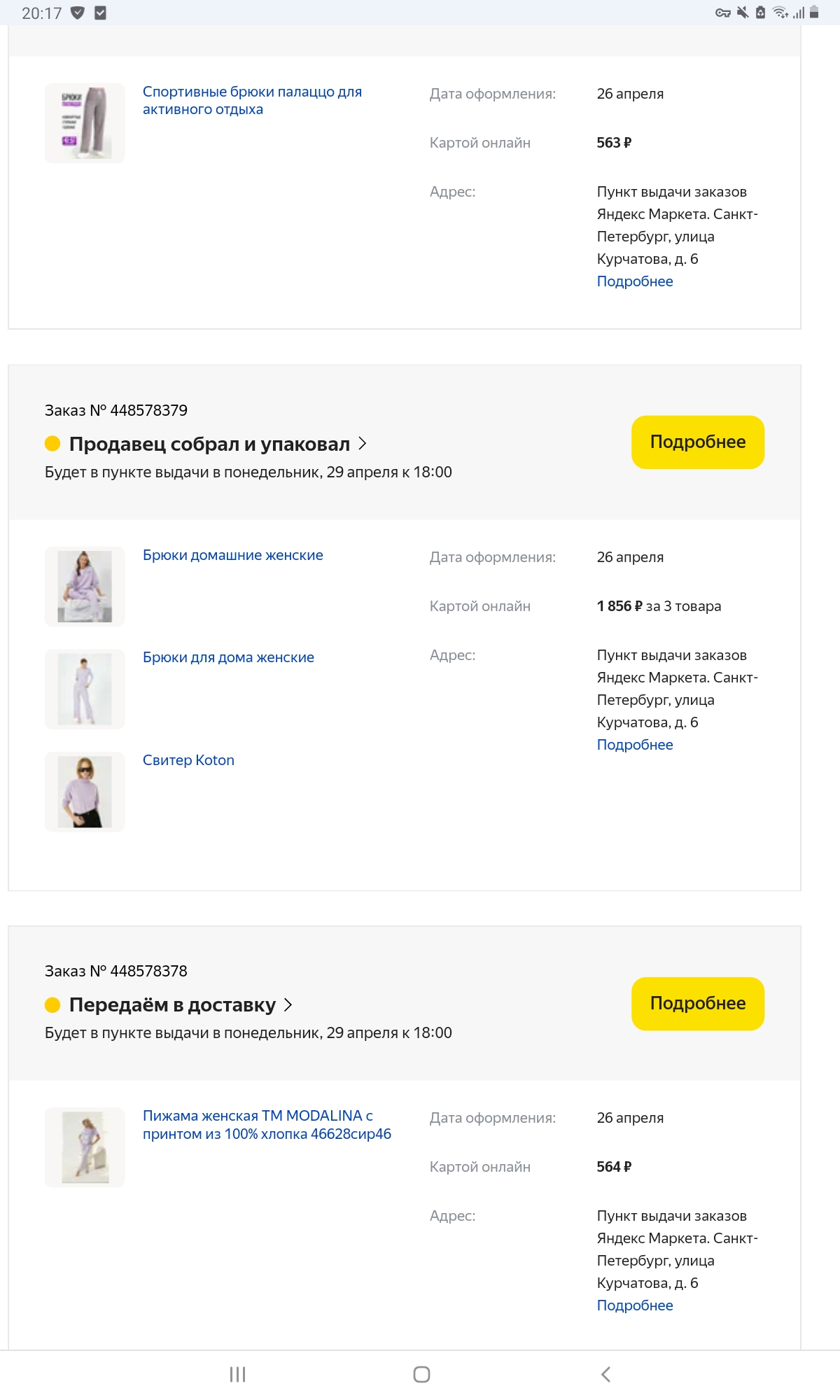840x1400 pixels.
Task: Tap the Android back arrow icon
Action: [x=606, y=1374]
